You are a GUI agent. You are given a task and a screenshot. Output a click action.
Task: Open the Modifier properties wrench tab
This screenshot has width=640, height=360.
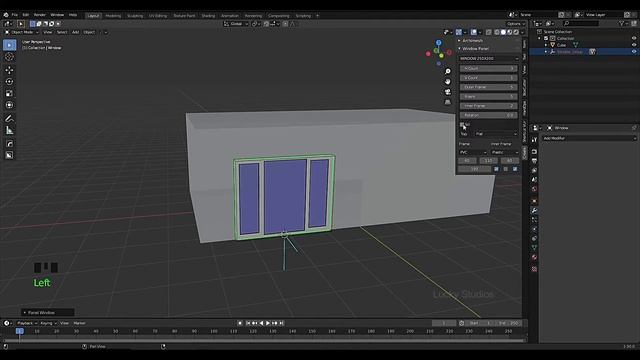534,211
